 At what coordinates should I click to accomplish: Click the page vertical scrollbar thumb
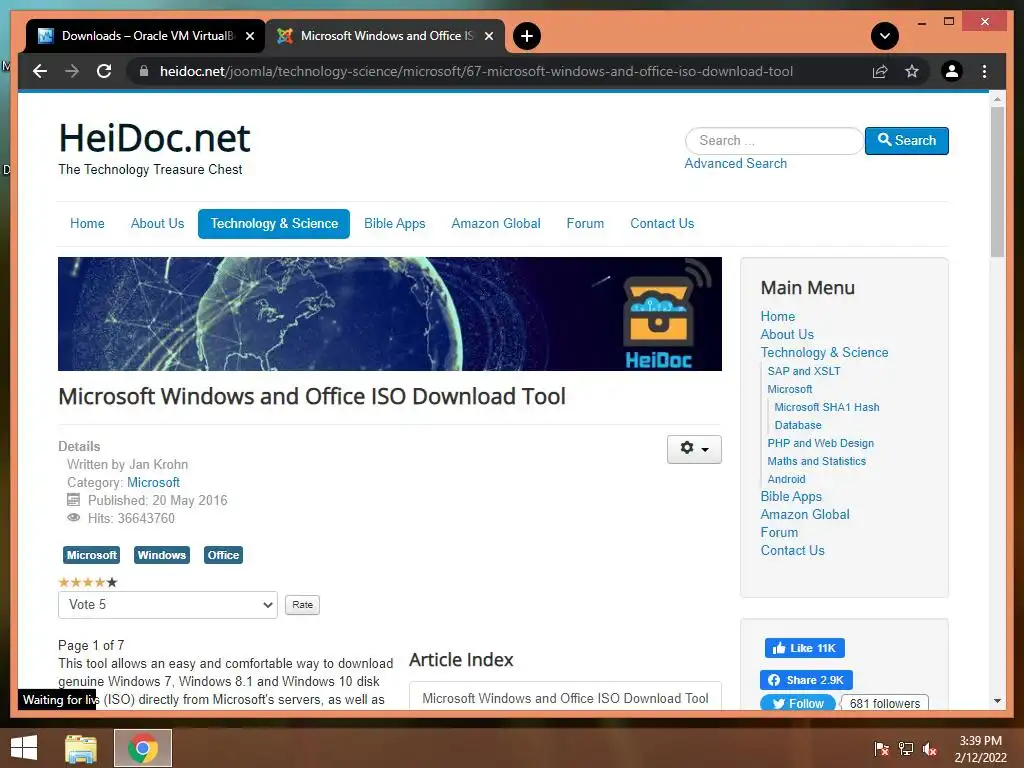[x=997, y=182]
